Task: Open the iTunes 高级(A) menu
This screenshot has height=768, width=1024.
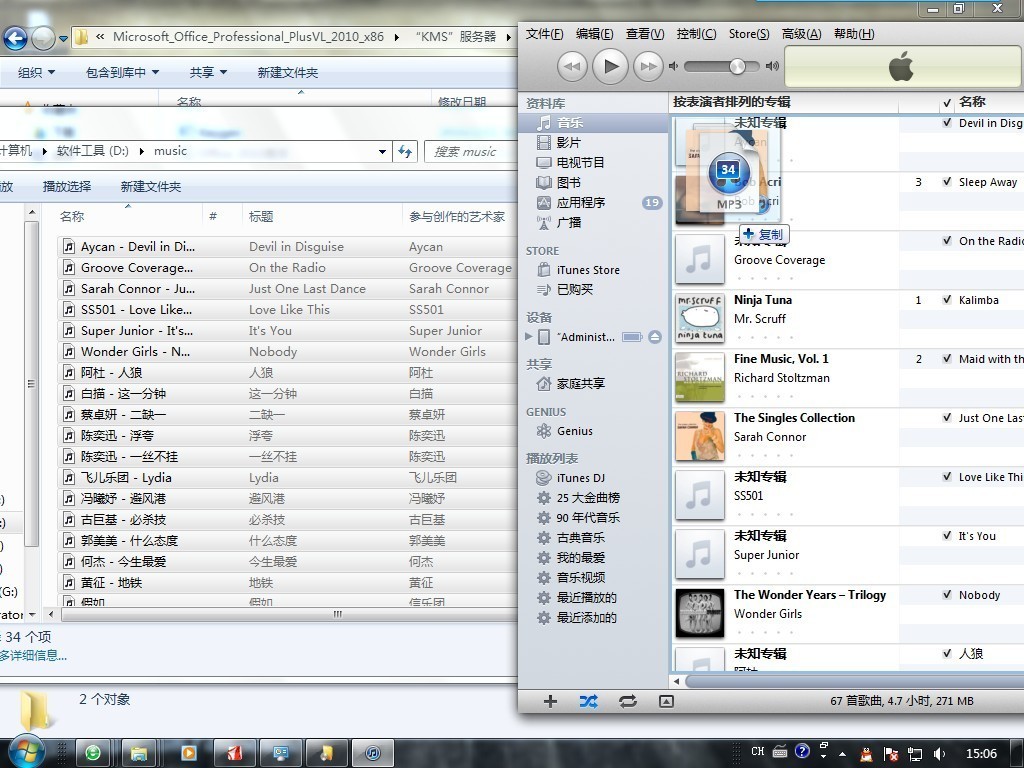Action: point(801,34)
